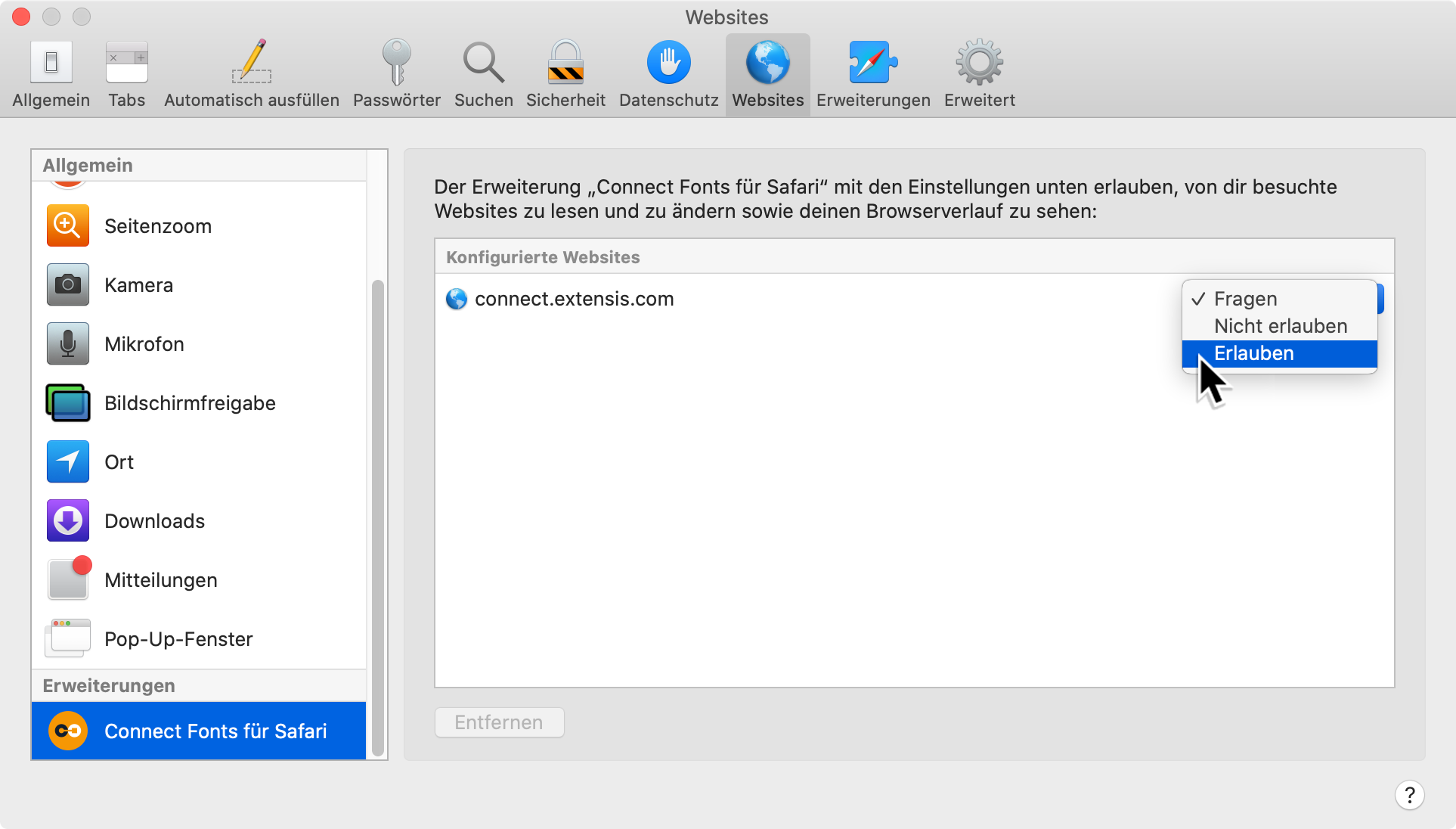Select the Pop-Up-Fenster sidebar label
This screenshot has height=829, width=1456.
[x=178, y=639]
